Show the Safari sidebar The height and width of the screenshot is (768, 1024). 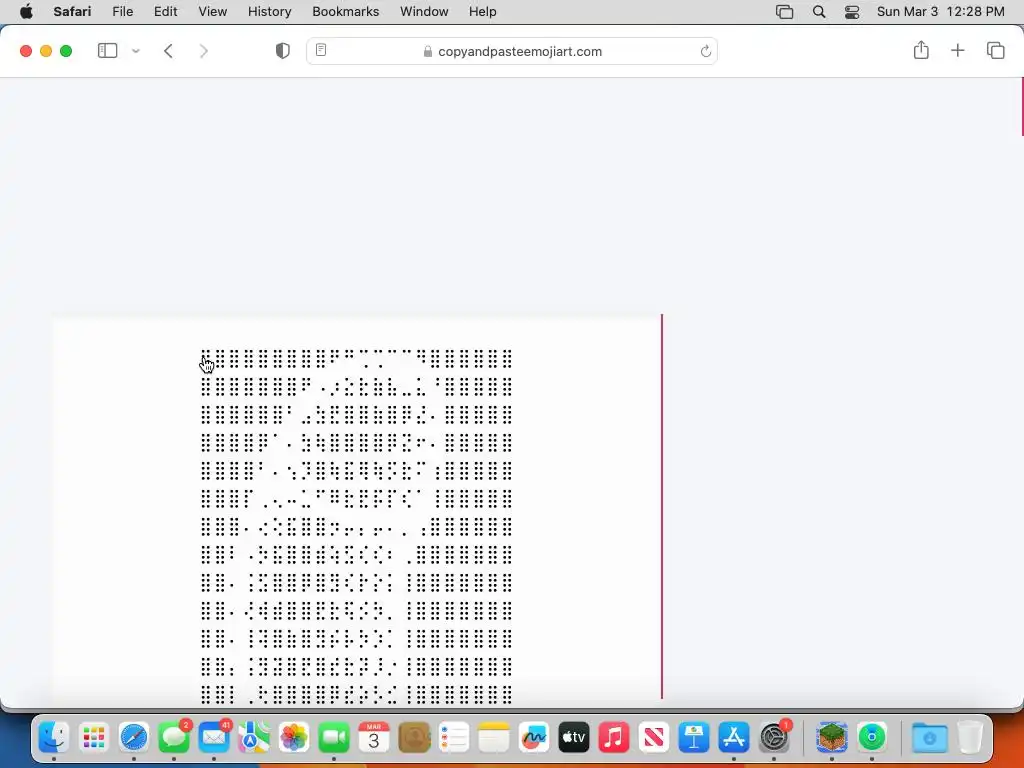(x=107, y=51)
